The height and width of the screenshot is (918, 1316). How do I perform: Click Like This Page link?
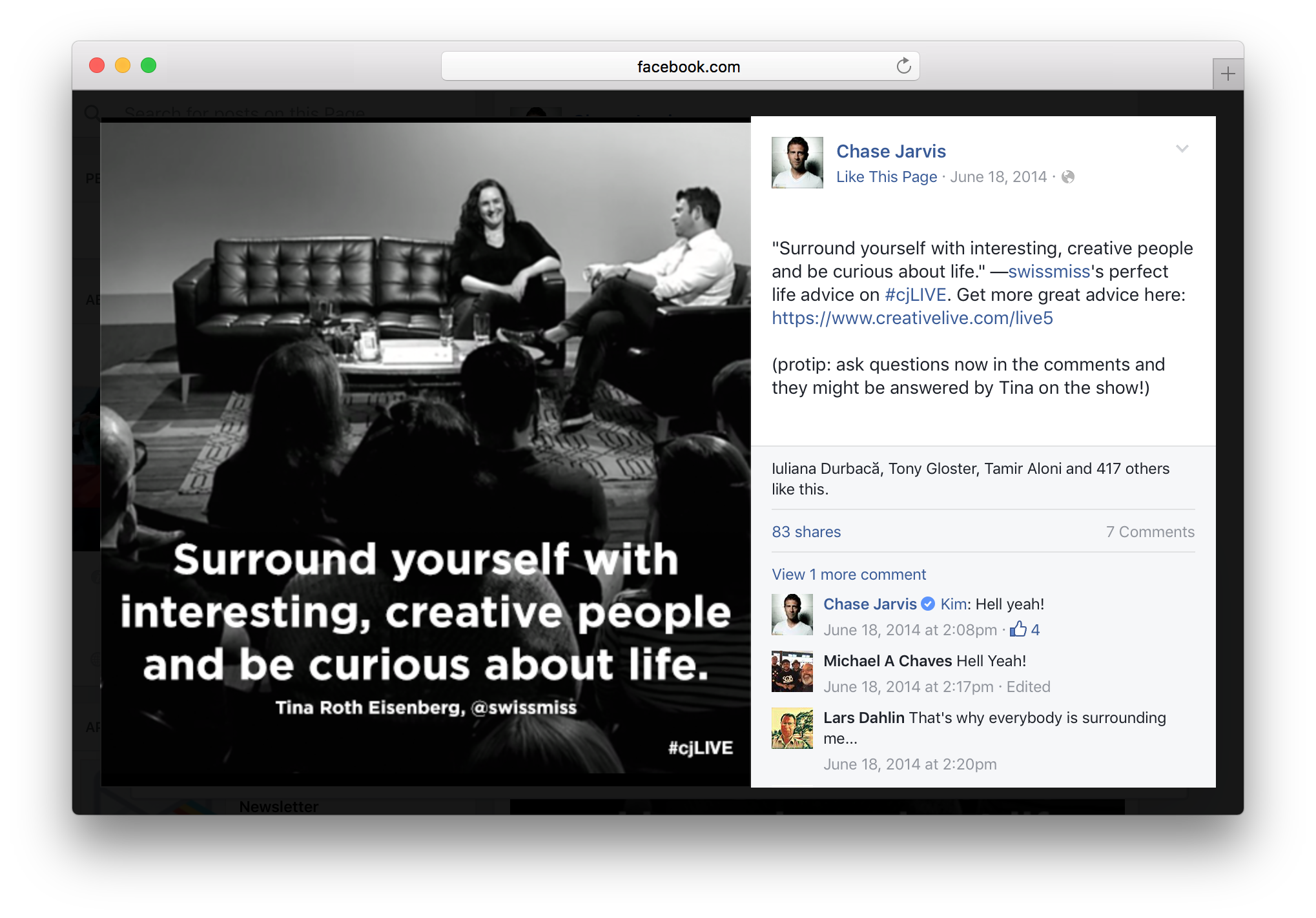886,177
